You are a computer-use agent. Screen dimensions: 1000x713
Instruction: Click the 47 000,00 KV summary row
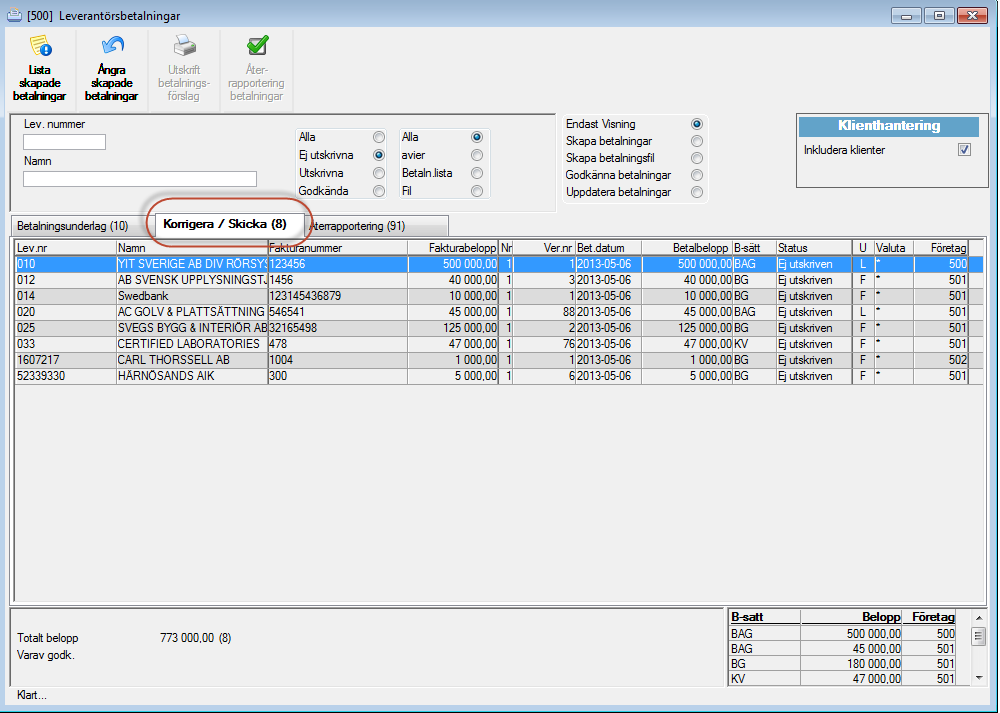click(x=843, y=679)
